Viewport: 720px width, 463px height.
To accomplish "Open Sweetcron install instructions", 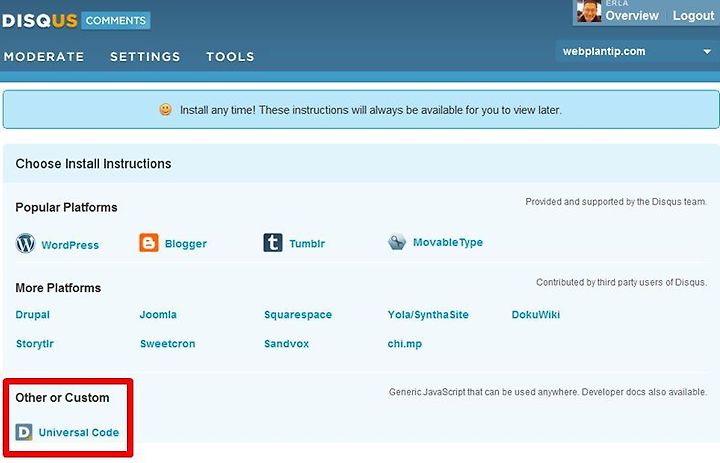I will (x=168, y=344).
